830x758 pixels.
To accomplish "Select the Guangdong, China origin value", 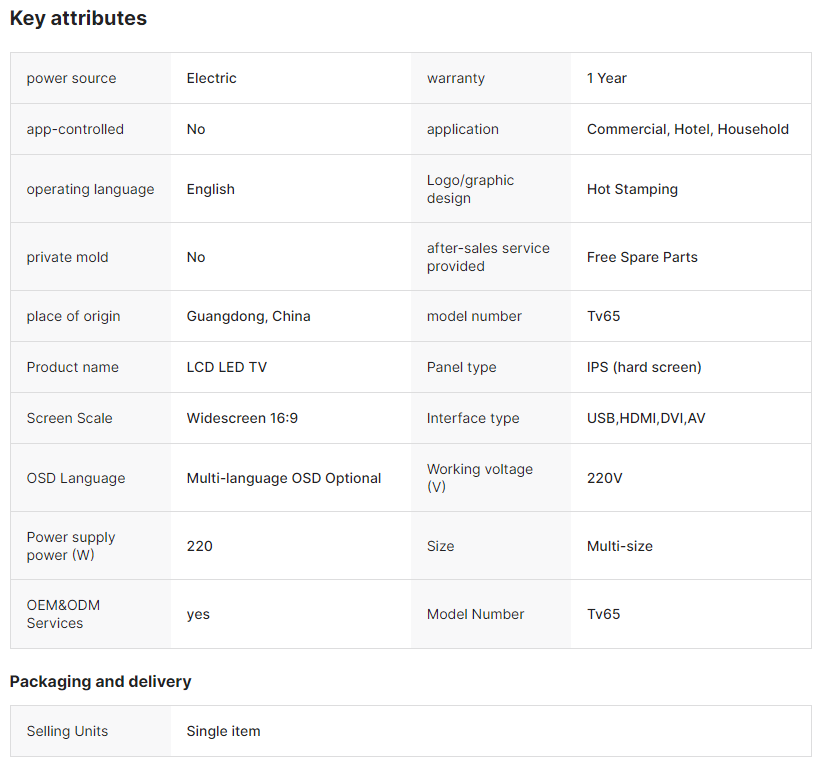I will 248,316.
